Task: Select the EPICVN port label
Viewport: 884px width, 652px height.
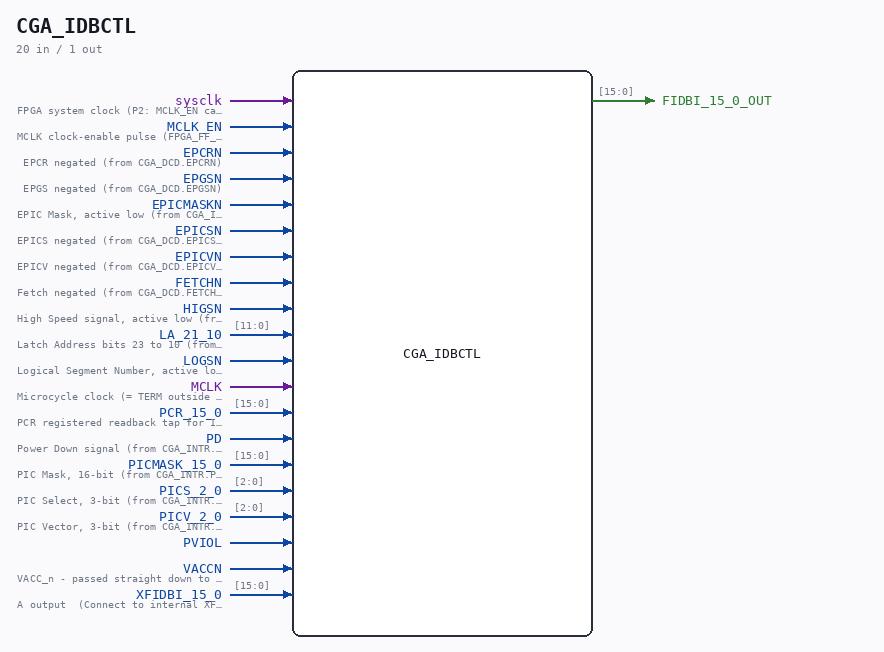Action: 198,257
